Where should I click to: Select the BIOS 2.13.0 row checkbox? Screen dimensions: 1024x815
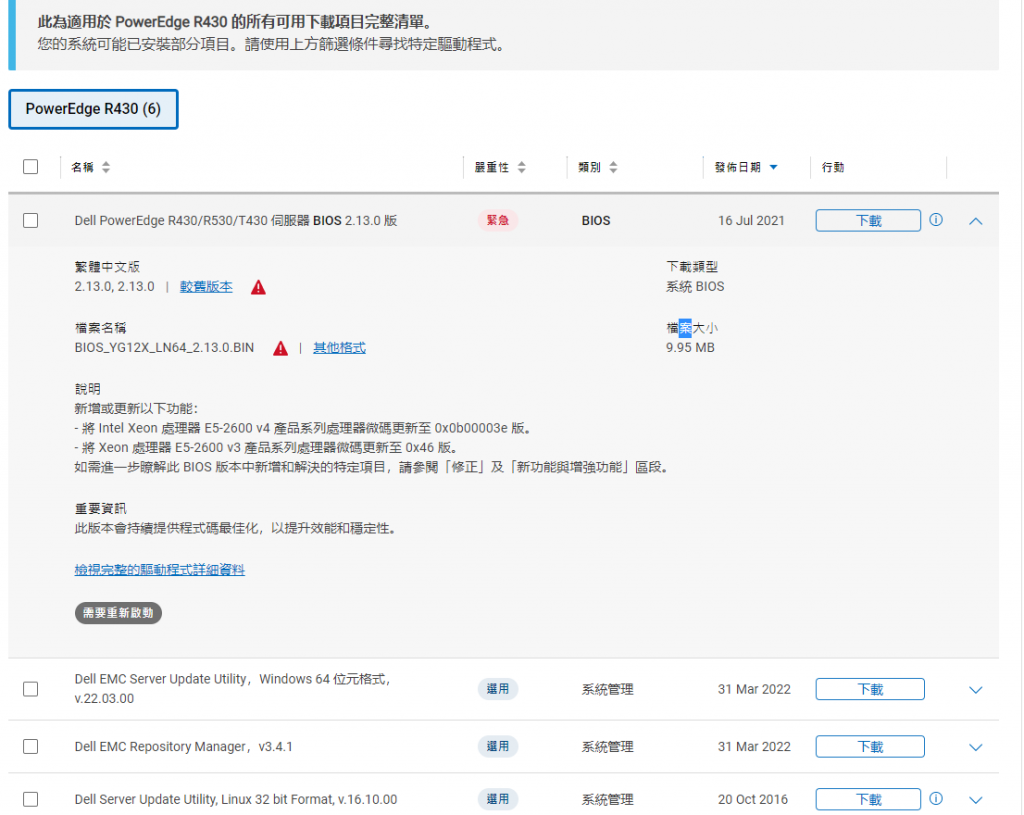click(x=30, y=221)
